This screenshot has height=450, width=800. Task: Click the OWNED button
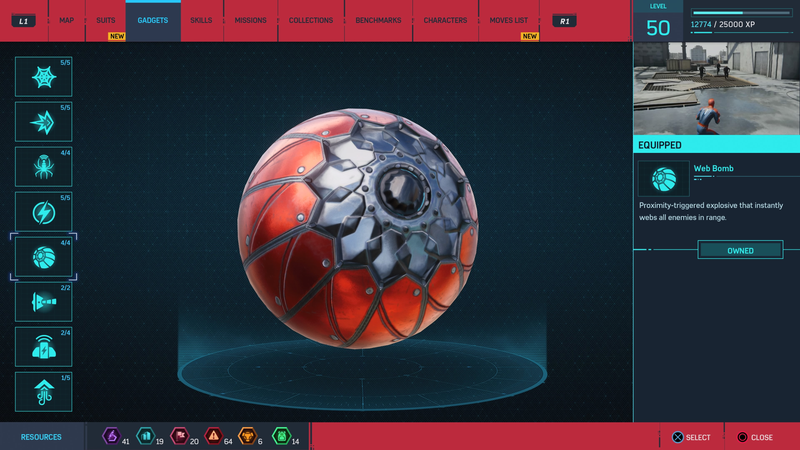click(740, 250)
